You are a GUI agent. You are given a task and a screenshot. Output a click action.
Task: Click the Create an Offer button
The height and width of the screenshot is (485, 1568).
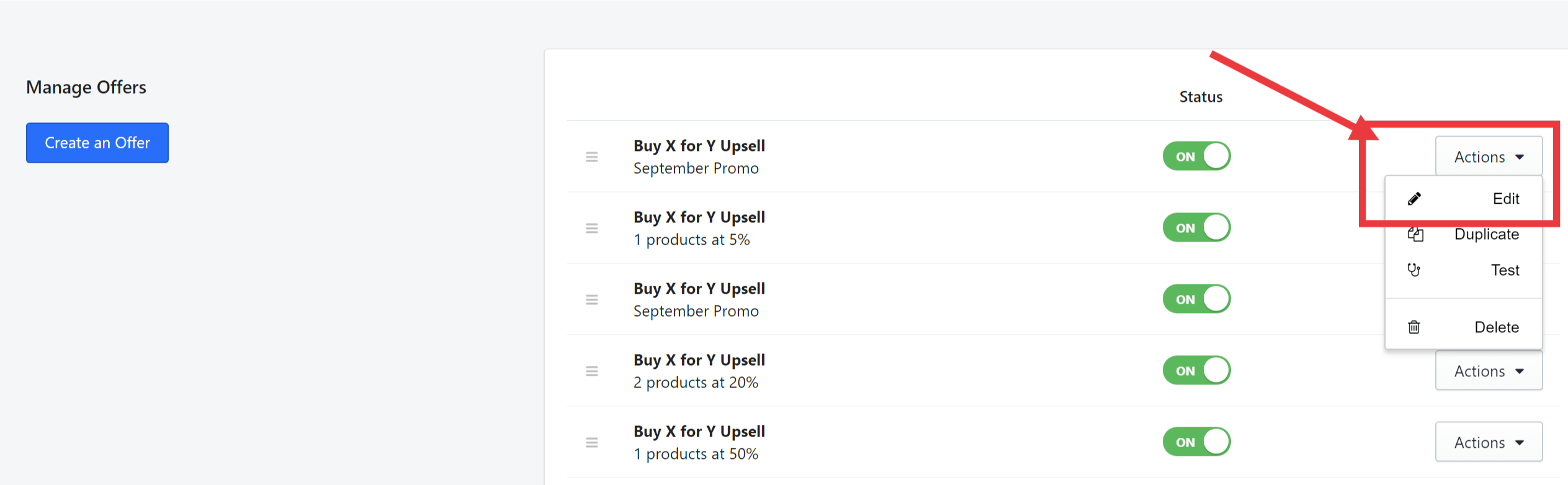pyautogui.click(x=97, y=143)
